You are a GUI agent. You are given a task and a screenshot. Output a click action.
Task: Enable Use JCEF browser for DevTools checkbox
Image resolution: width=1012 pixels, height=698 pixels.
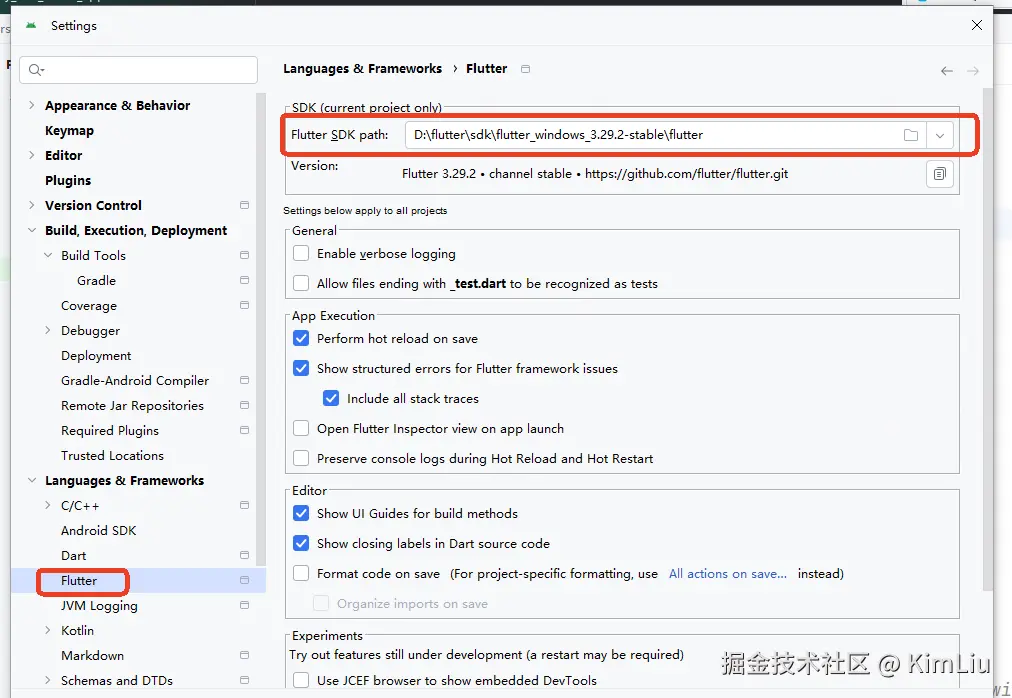coord(301,681)
